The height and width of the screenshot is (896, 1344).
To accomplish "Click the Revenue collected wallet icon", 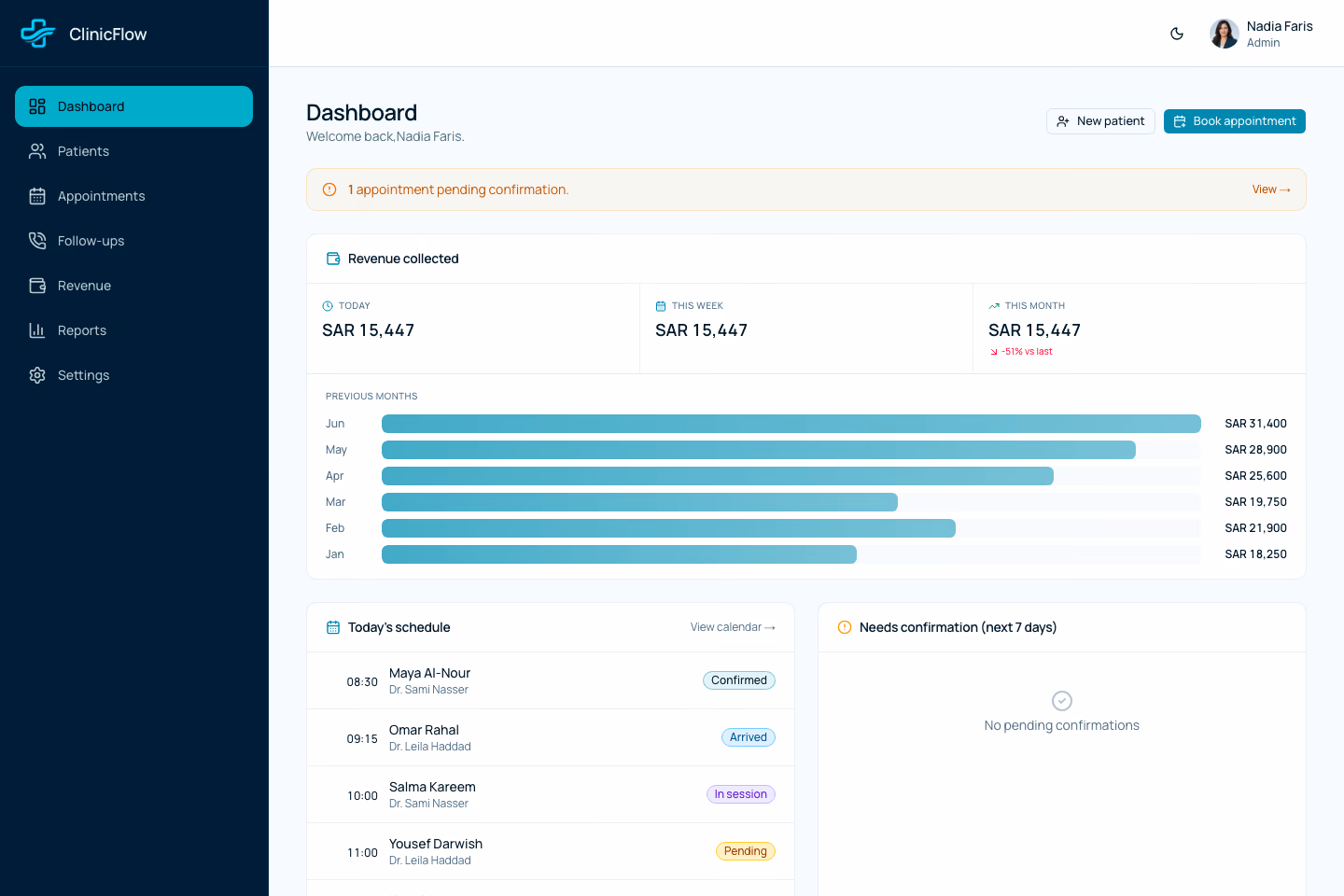I will (333, 259).
